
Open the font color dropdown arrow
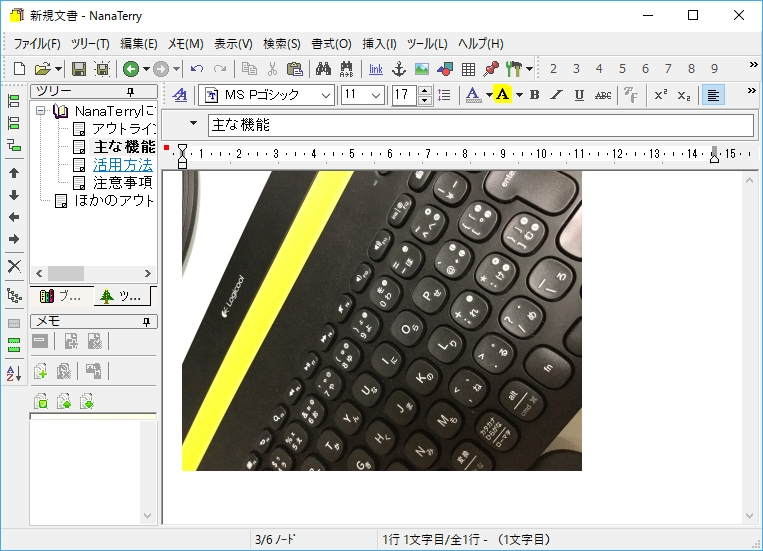pos(489,95)
